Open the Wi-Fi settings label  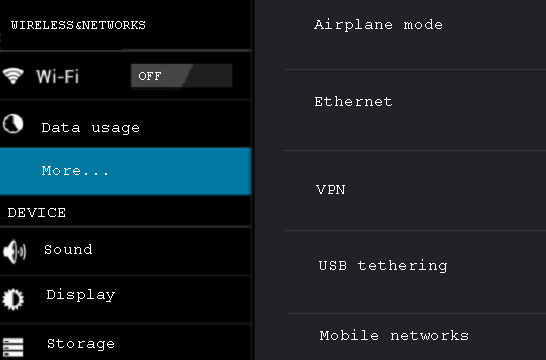click(58, 76)
